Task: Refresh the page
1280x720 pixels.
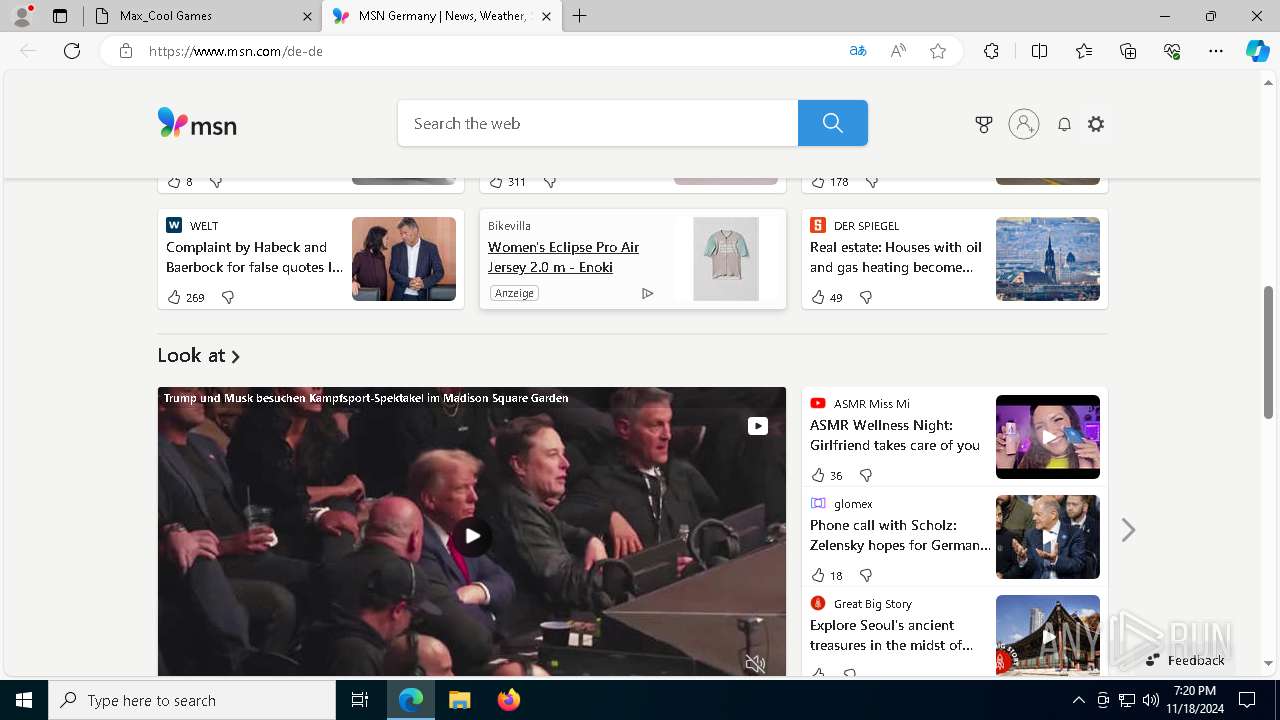Action: coord(72,51)
